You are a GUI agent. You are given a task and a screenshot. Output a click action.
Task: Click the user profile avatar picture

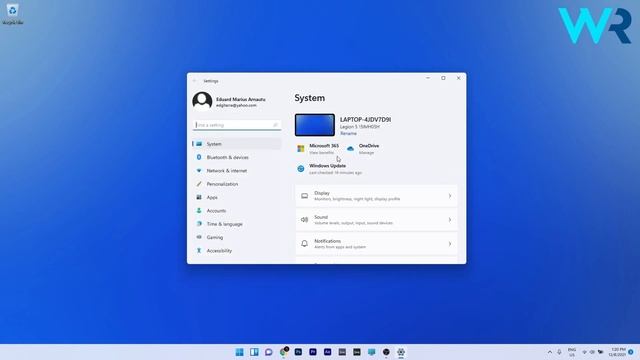point(202,101)
